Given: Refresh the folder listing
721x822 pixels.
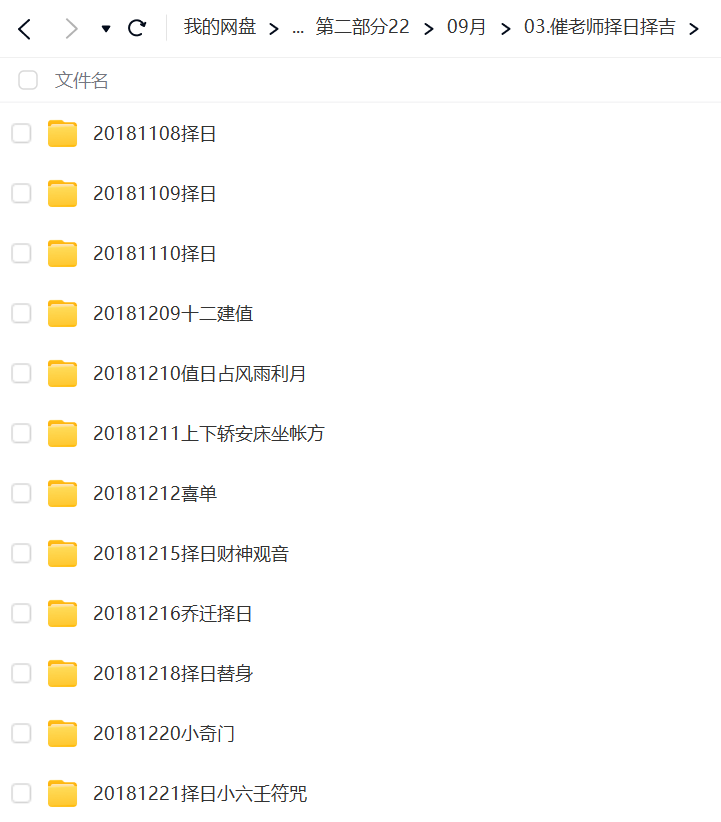Looking at the screenshot, I should pos(137,28).
